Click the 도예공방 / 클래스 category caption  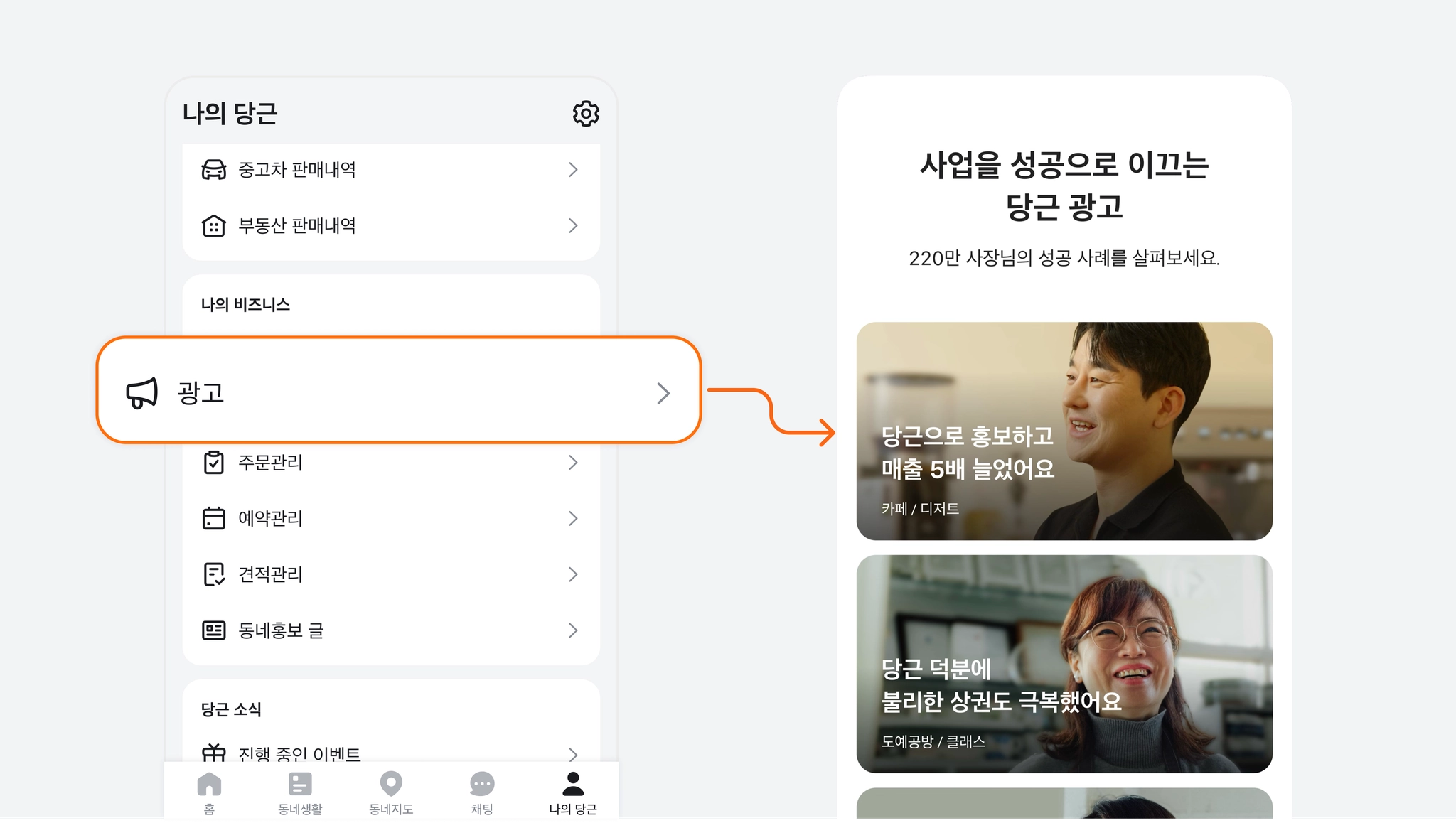point(933,742)
